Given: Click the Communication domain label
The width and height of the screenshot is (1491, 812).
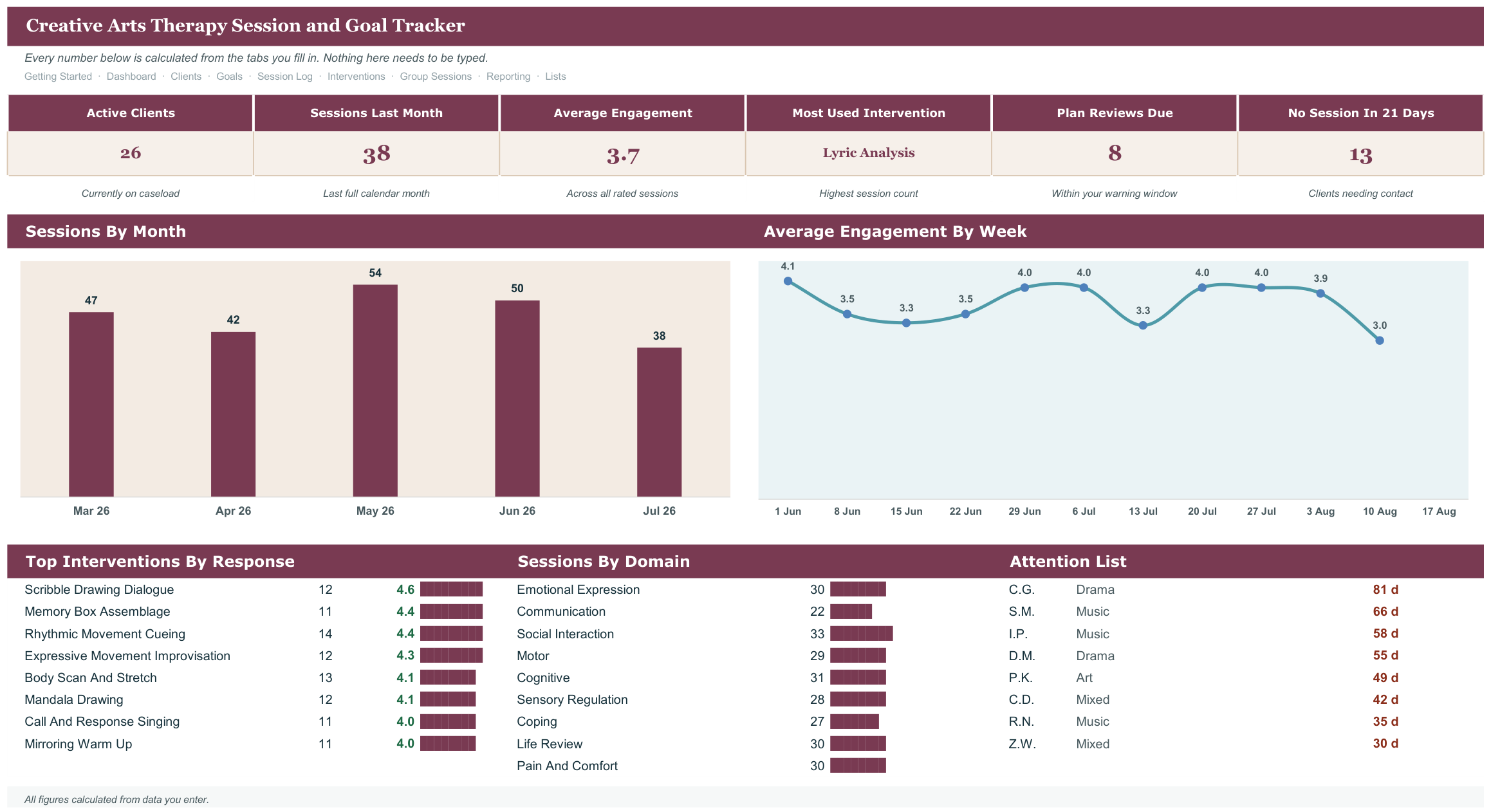Looking at the screenshot, I should point(561,611).
